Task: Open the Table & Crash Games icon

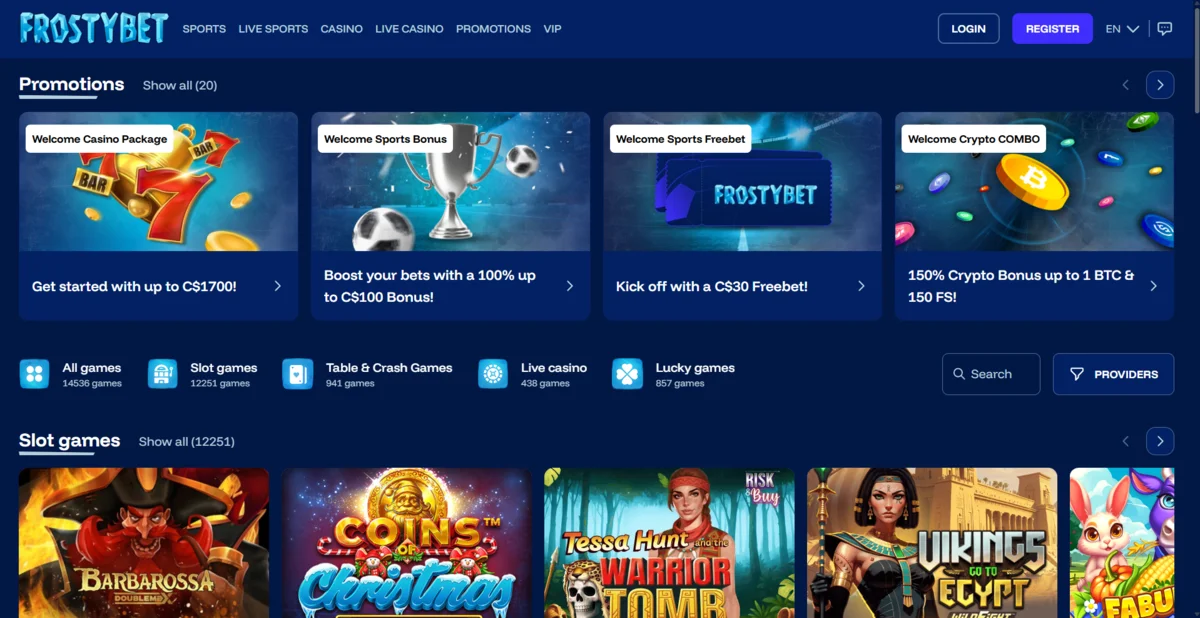Action: (298, 374)
